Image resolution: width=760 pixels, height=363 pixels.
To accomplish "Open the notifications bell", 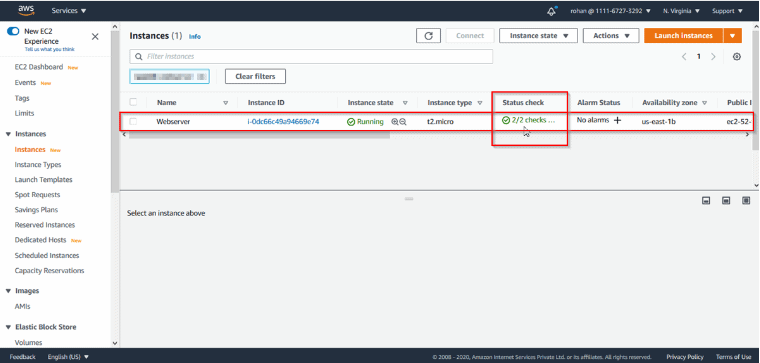I will (x=552, y=11).
